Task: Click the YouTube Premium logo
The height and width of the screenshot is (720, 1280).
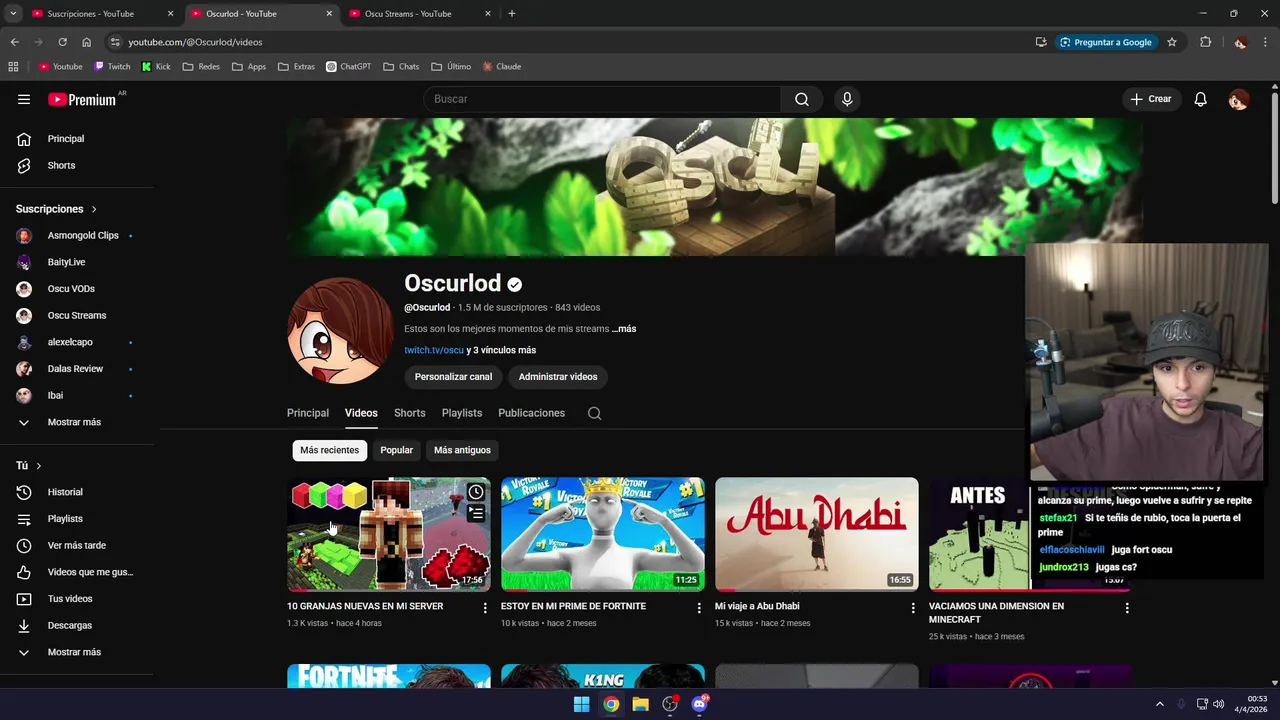Action: click(84, 99)
